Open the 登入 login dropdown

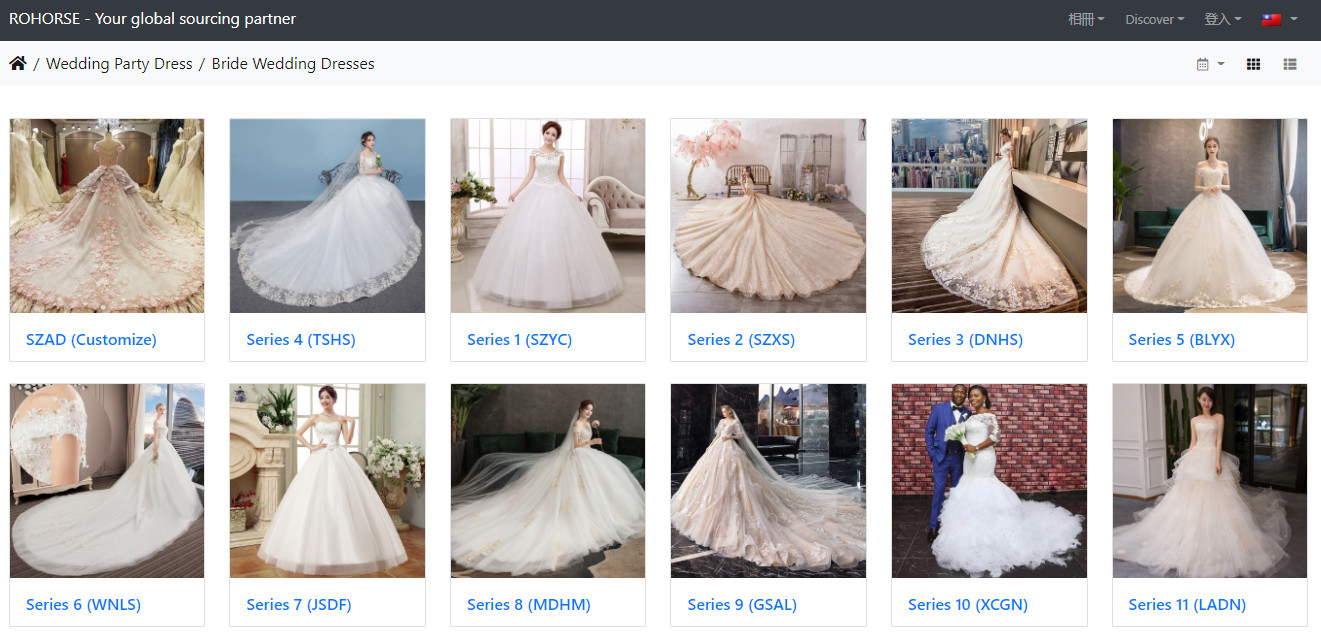tap(1222, 19)
